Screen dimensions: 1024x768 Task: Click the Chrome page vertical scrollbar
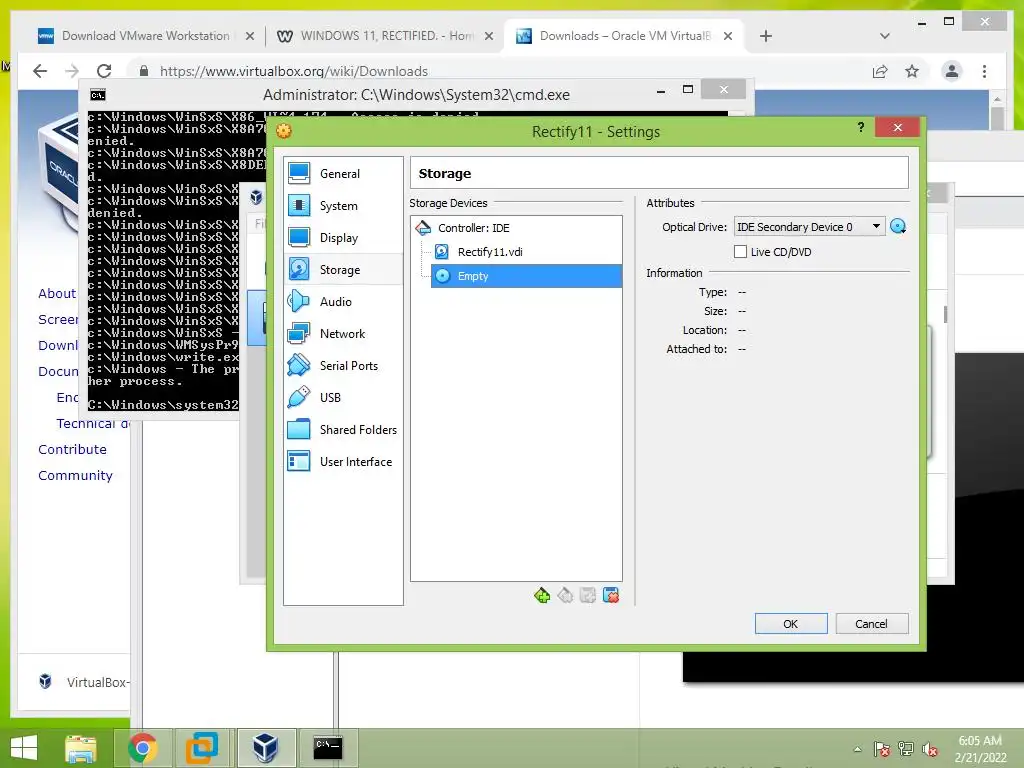point(997,118)
